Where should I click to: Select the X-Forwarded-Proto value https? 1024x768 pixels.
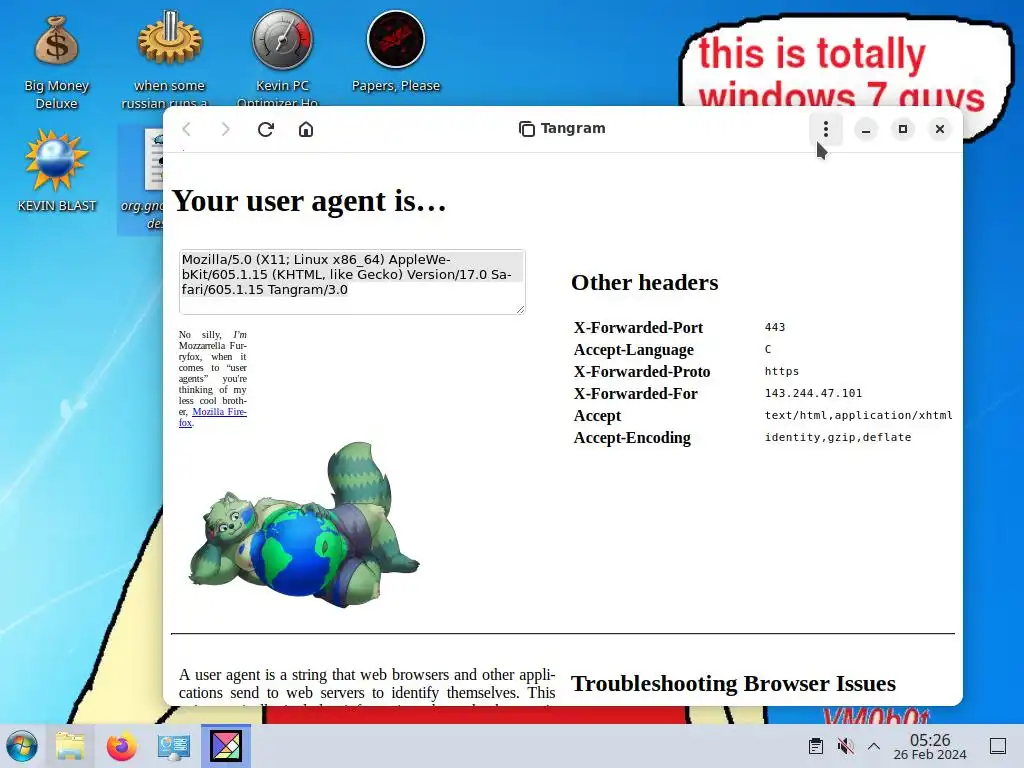coord(782,372)
